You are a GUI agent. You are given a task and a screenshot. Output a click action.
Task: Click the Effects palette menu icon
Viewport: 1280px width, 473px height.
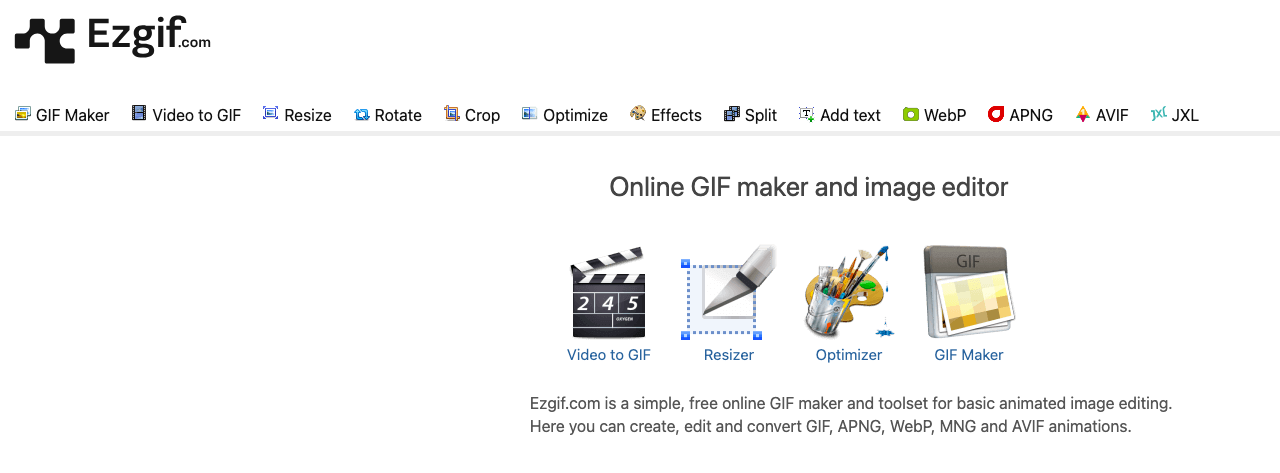(638, 114)
